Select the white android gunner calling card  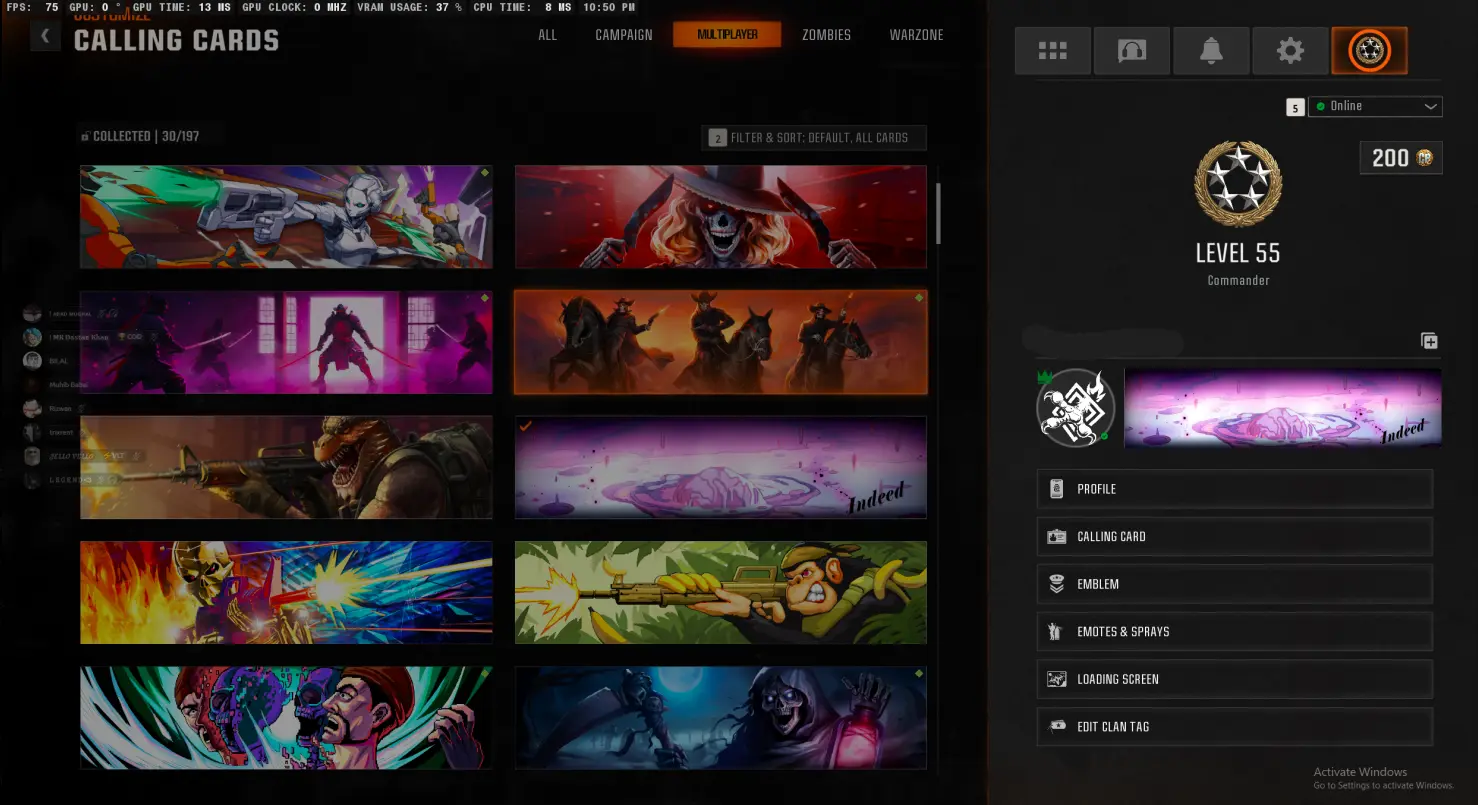[x=286, y=217]
